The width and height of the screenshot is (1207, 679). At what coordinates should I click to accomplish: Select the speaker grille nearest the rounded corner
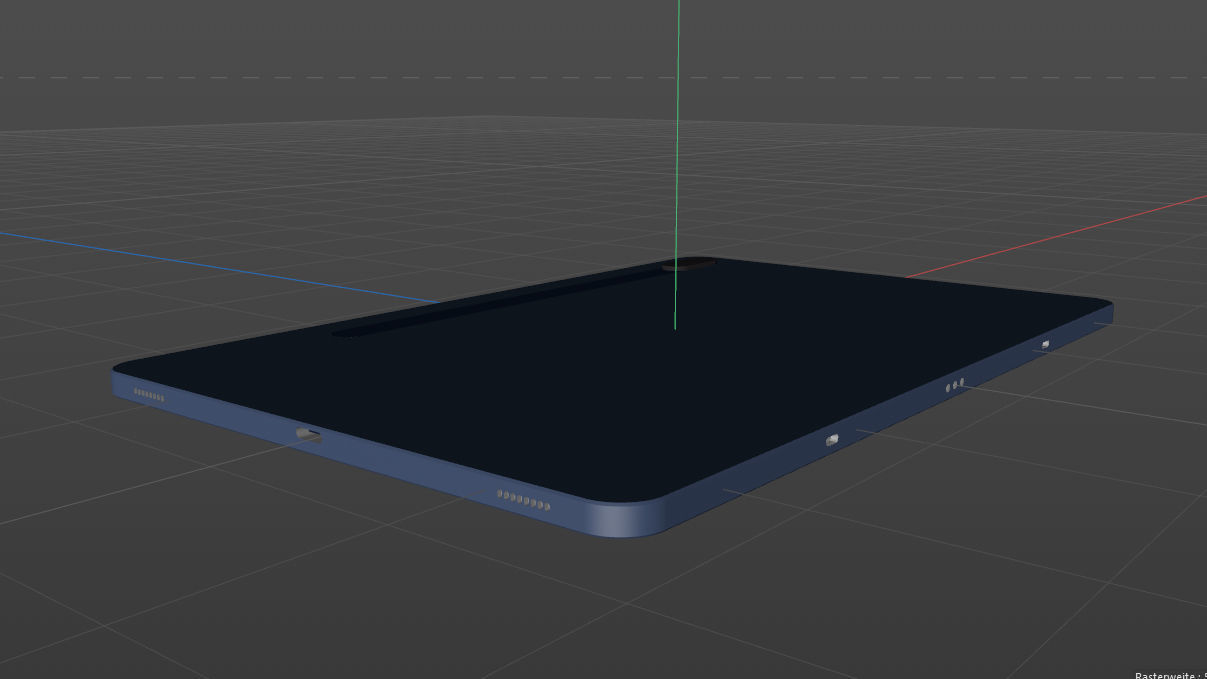524,500
